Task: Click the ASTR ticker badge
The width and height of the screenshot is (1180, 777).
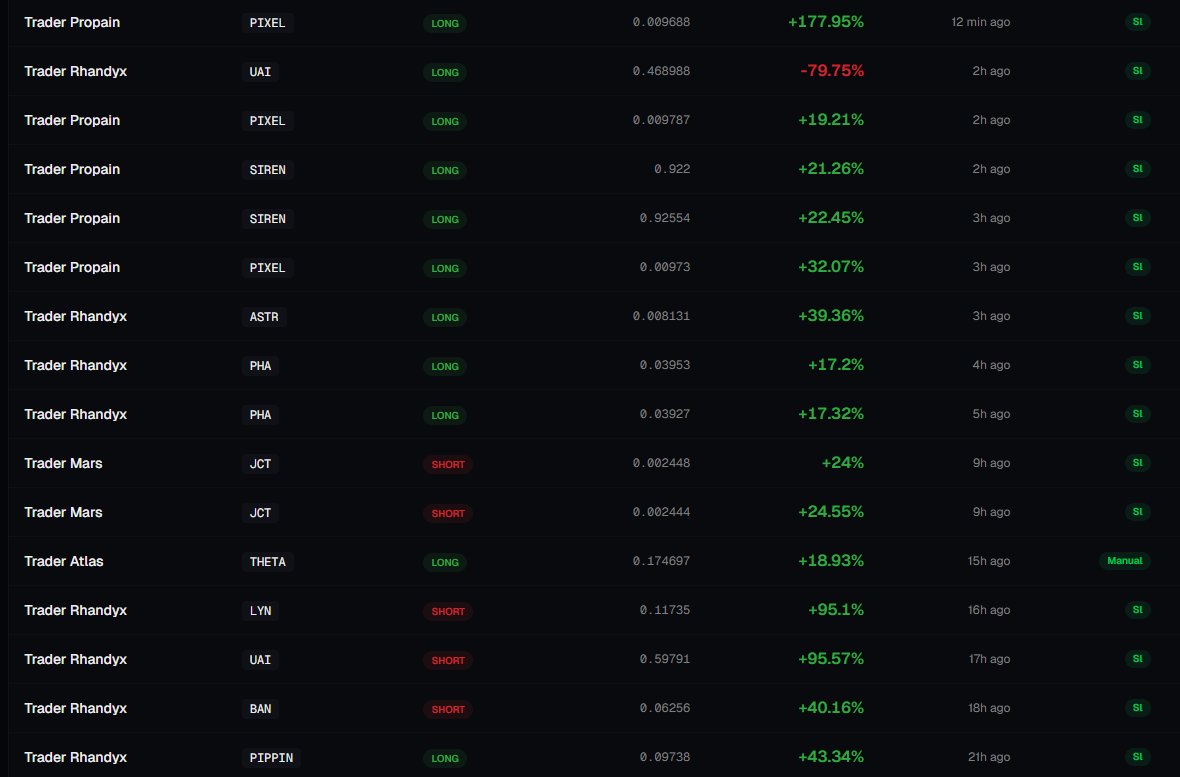Action: pyautogui.click(x=263, y=317)
